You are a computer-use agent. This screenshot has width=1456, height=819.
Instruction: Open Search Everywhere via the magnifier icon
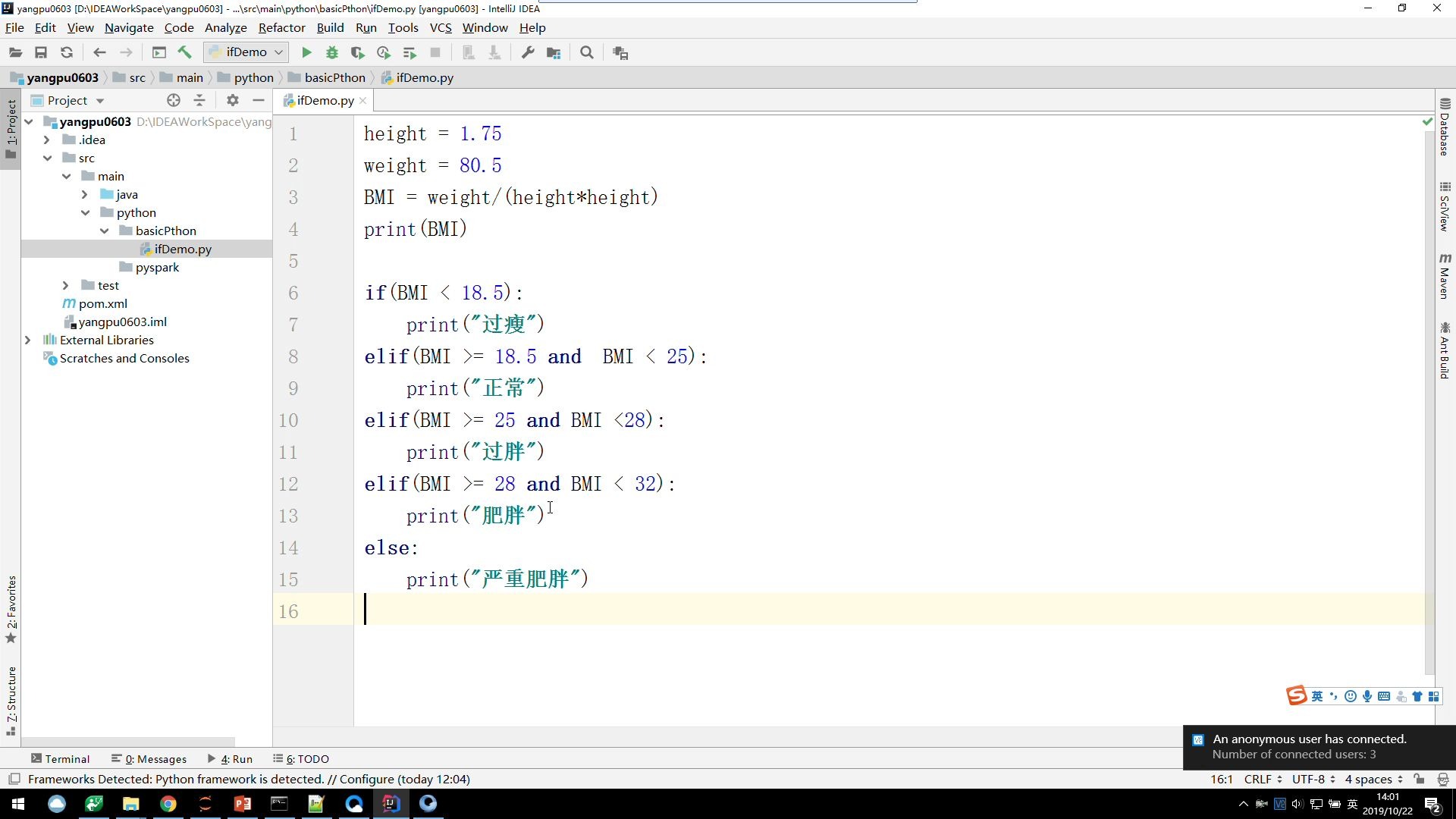[587, 52]
